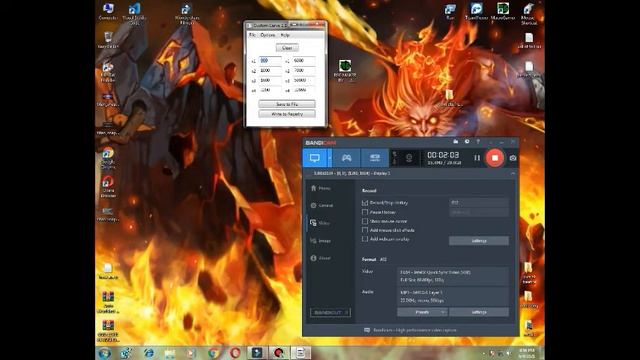
Task: Click the y3 input field in Custom Curve
Action: 304,80
